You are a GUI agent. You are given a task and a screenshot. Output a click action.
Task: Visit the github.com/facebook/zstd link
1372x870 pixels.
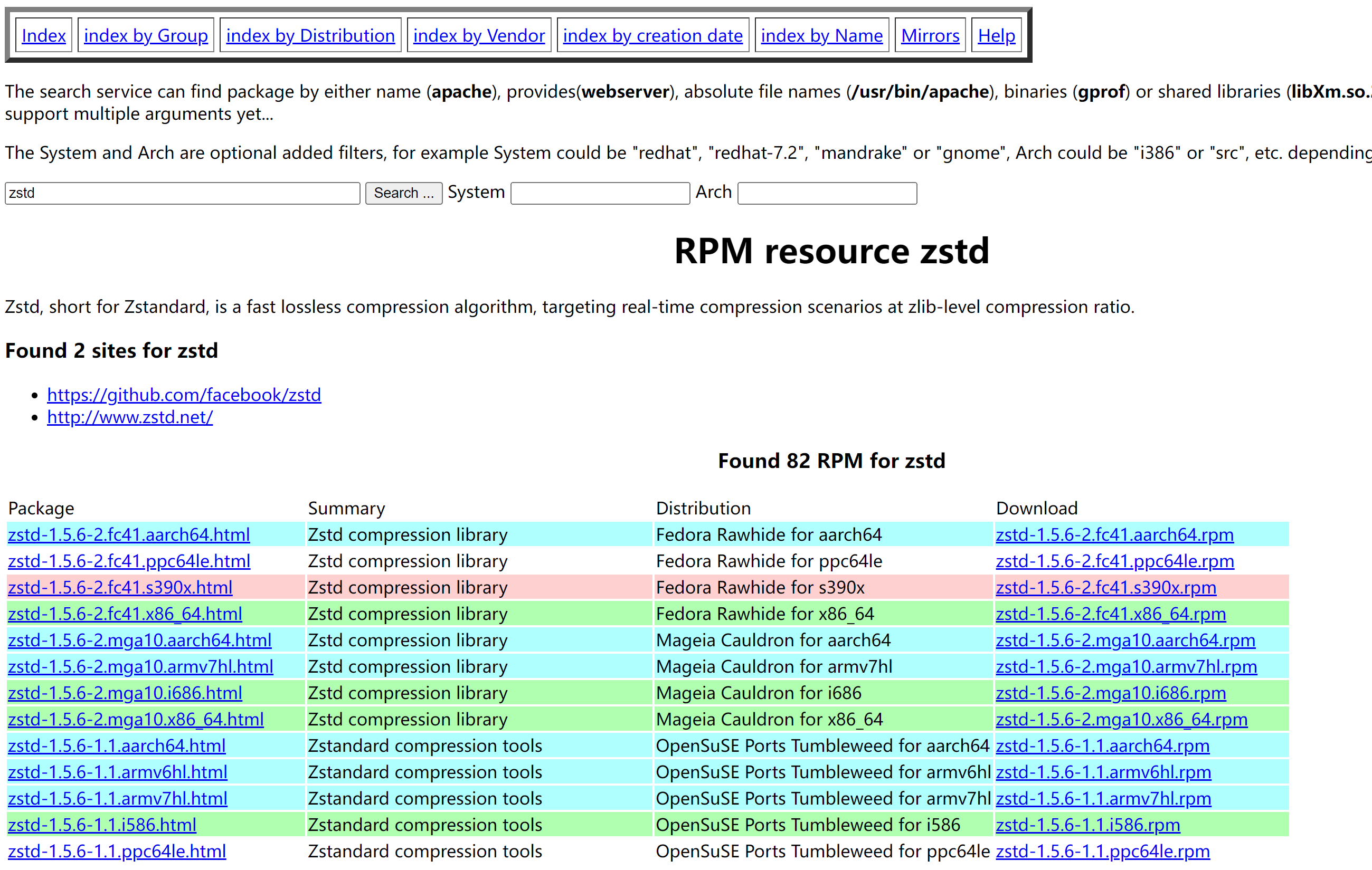[184, 395]
